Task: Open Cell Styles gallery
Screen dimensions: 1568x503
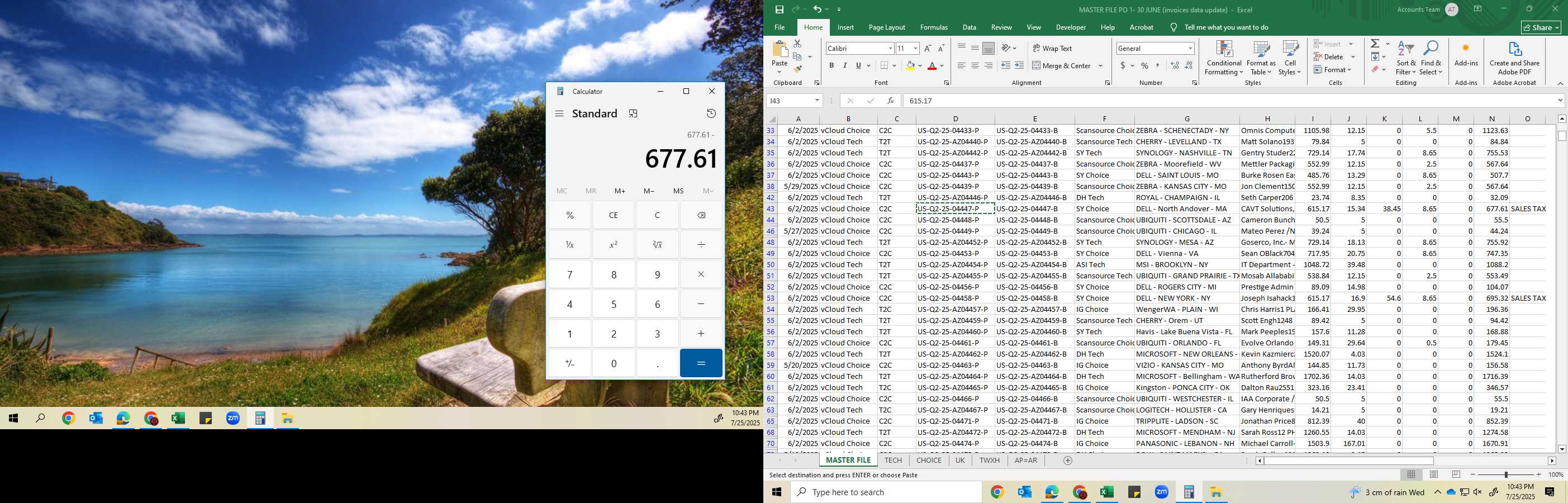Action: coord(1290,59)
